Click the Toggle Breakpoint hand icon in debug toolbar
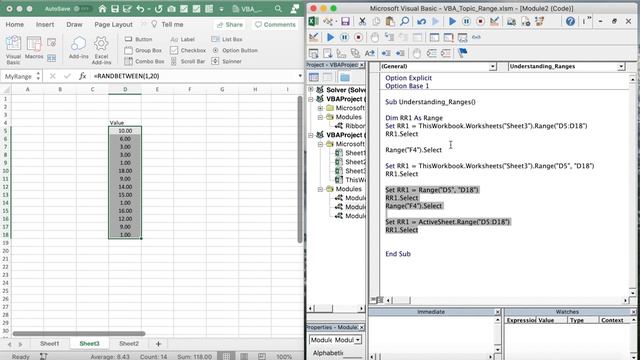The width and height of the screenshot is (640, 360). click(374, 38)
